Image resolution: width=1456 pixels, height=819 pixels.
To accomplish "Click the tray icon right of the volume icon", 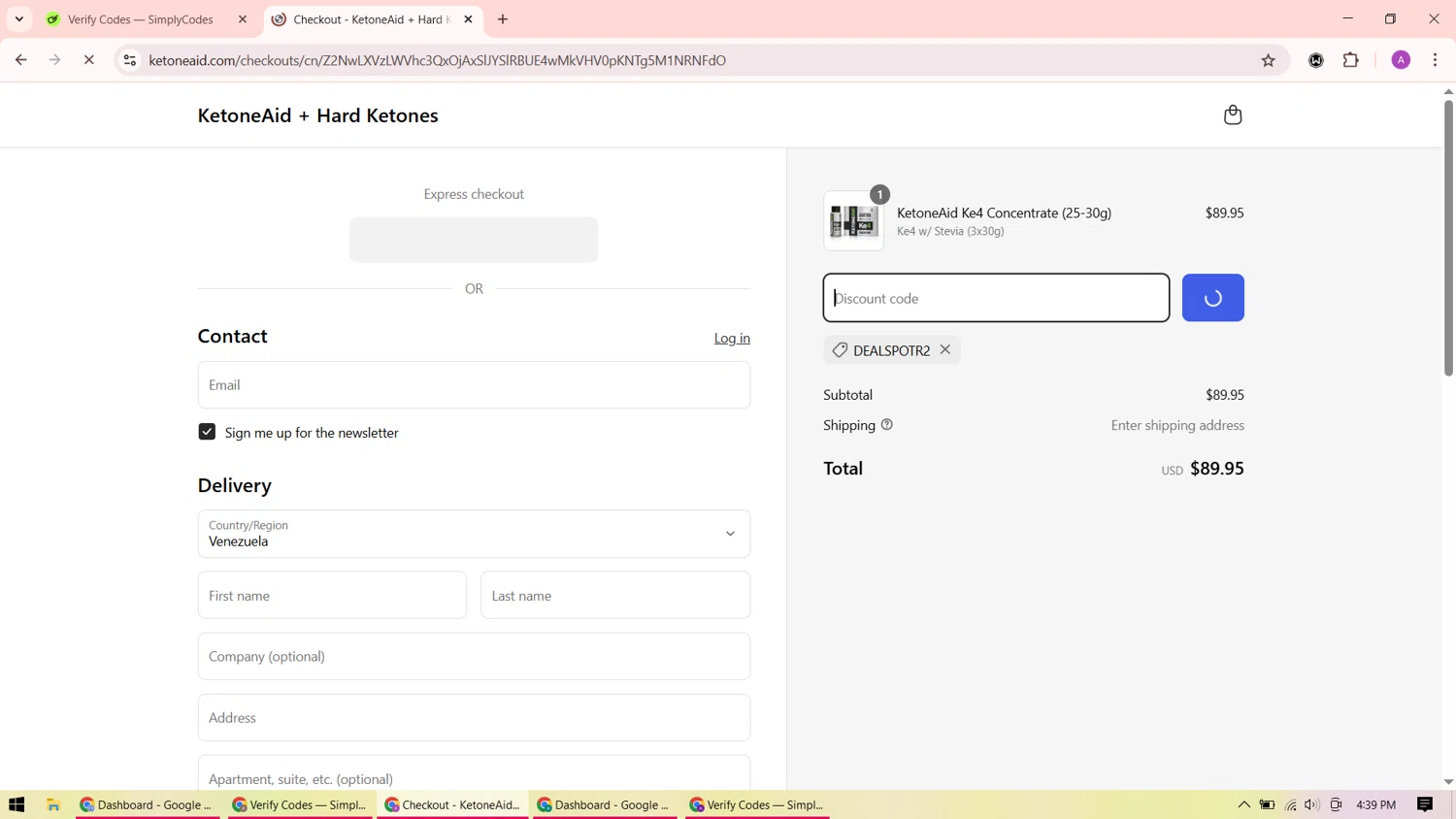I will tap(1336, 804).
